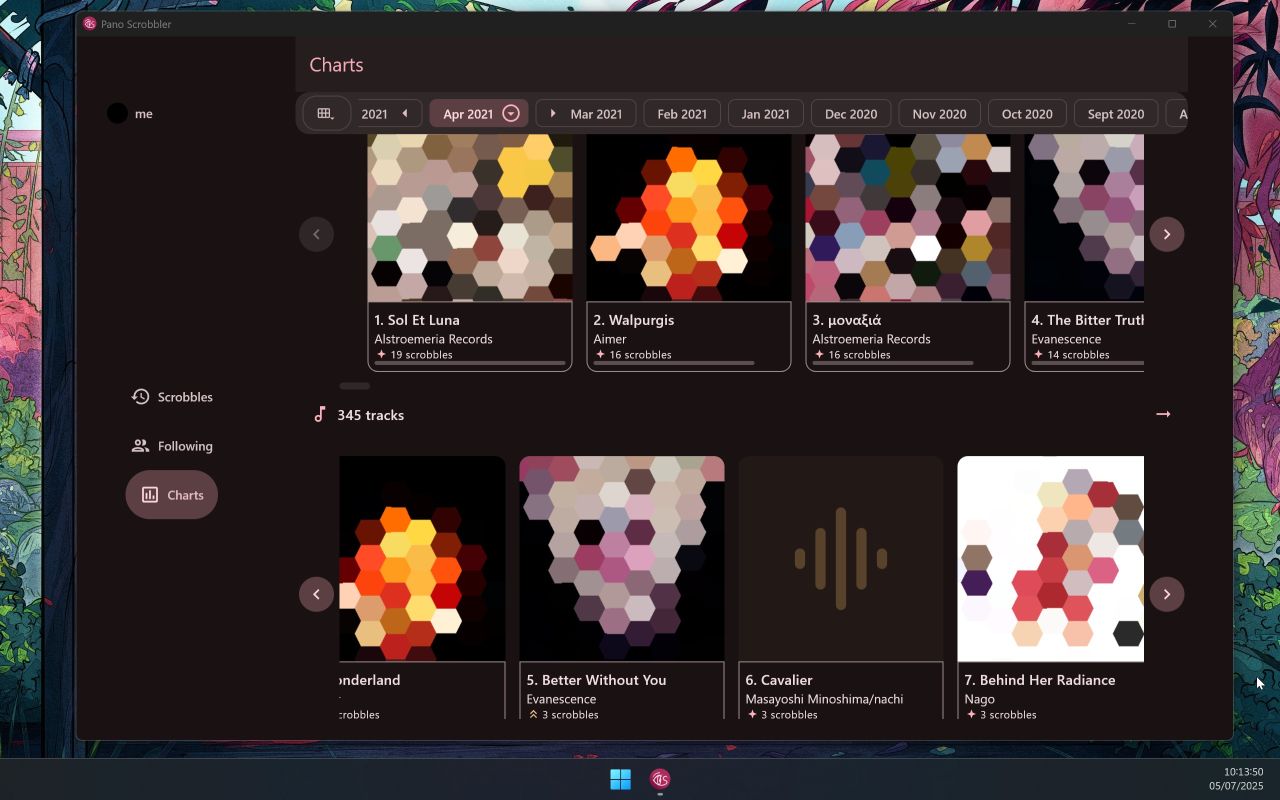1280x800 pixels.
Task: Open the Behind Her Radiance track artwork
Action: click(1051, 559)
